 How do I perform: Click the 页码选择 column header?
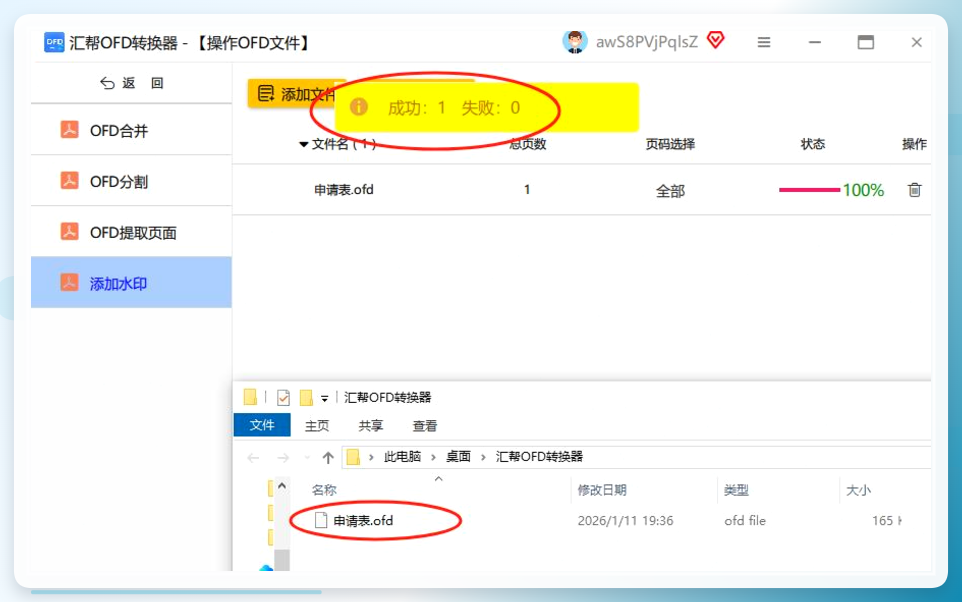click(x=670, y=144)
